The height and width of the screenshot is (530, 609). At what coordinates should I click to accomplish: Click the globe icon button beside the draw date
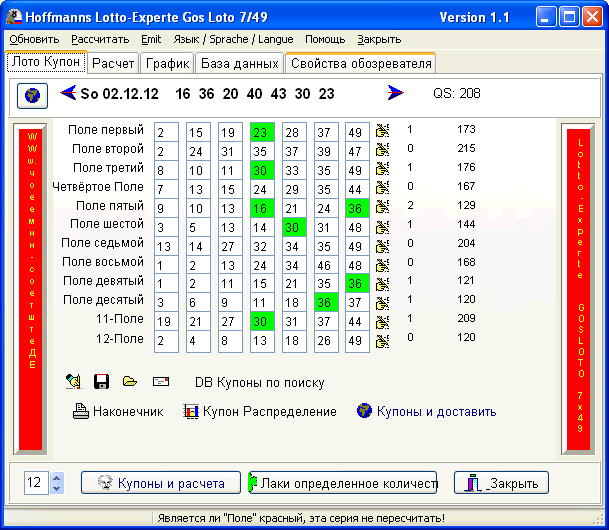(32, 96)
